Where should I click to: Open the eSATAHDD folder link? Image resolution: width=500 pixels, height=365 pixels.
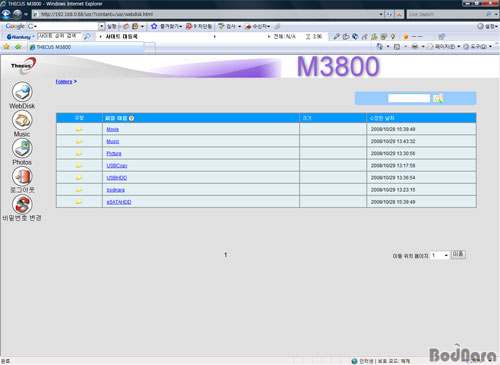(x=119, y=202)
